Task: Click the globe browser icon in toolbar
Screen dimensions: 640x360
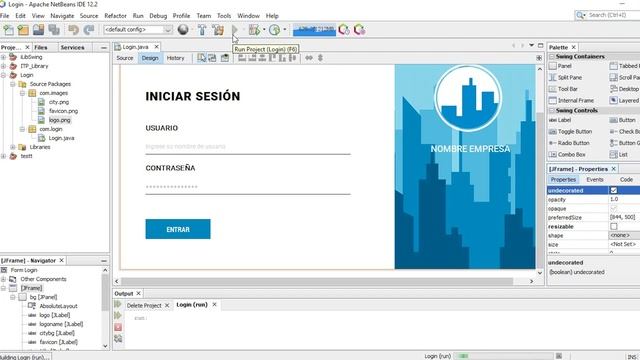Action: [x=183, y=29]
